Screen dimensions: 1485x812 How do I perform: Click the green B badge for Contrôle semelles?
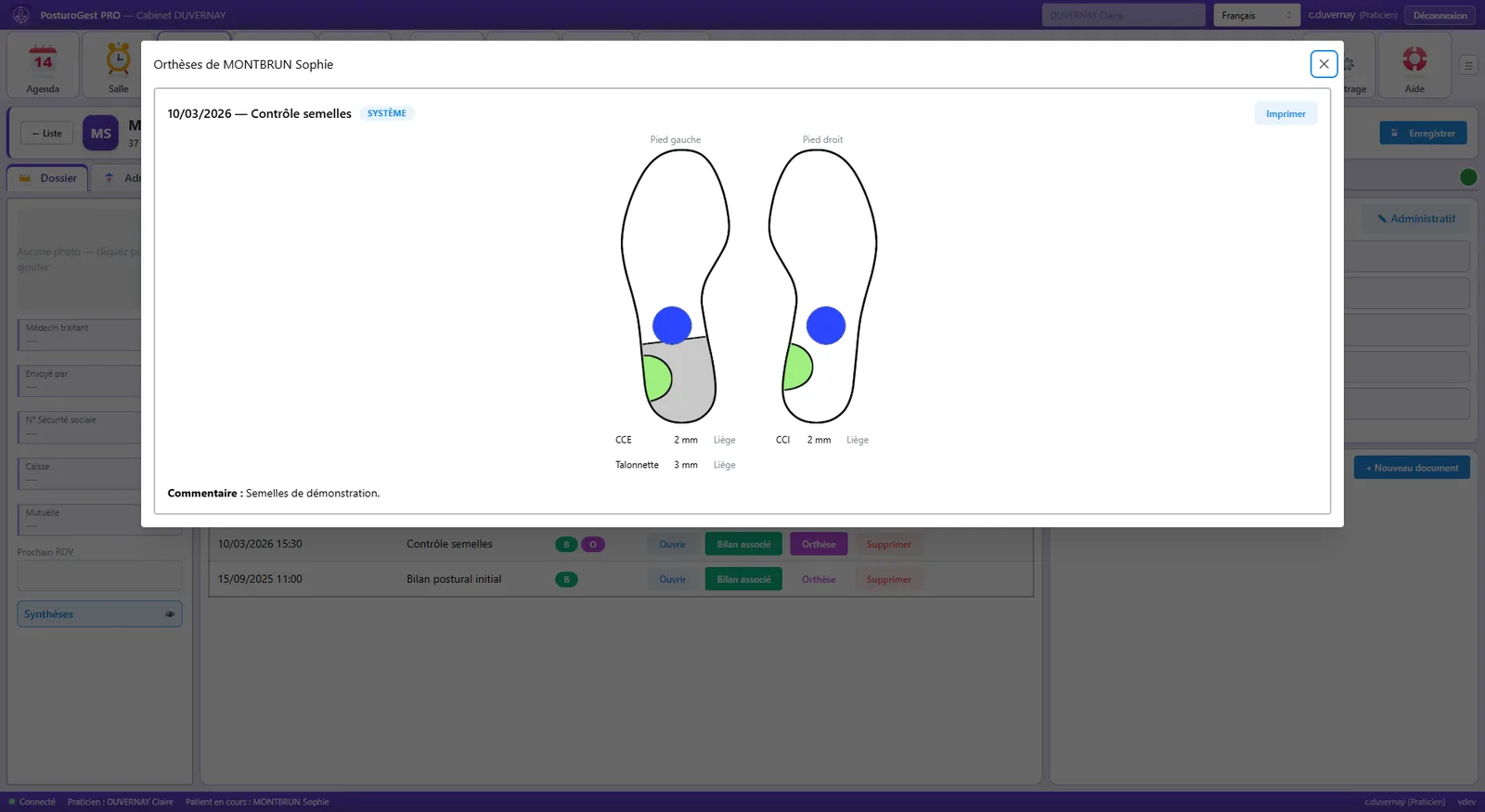click(x=566, y=545)
